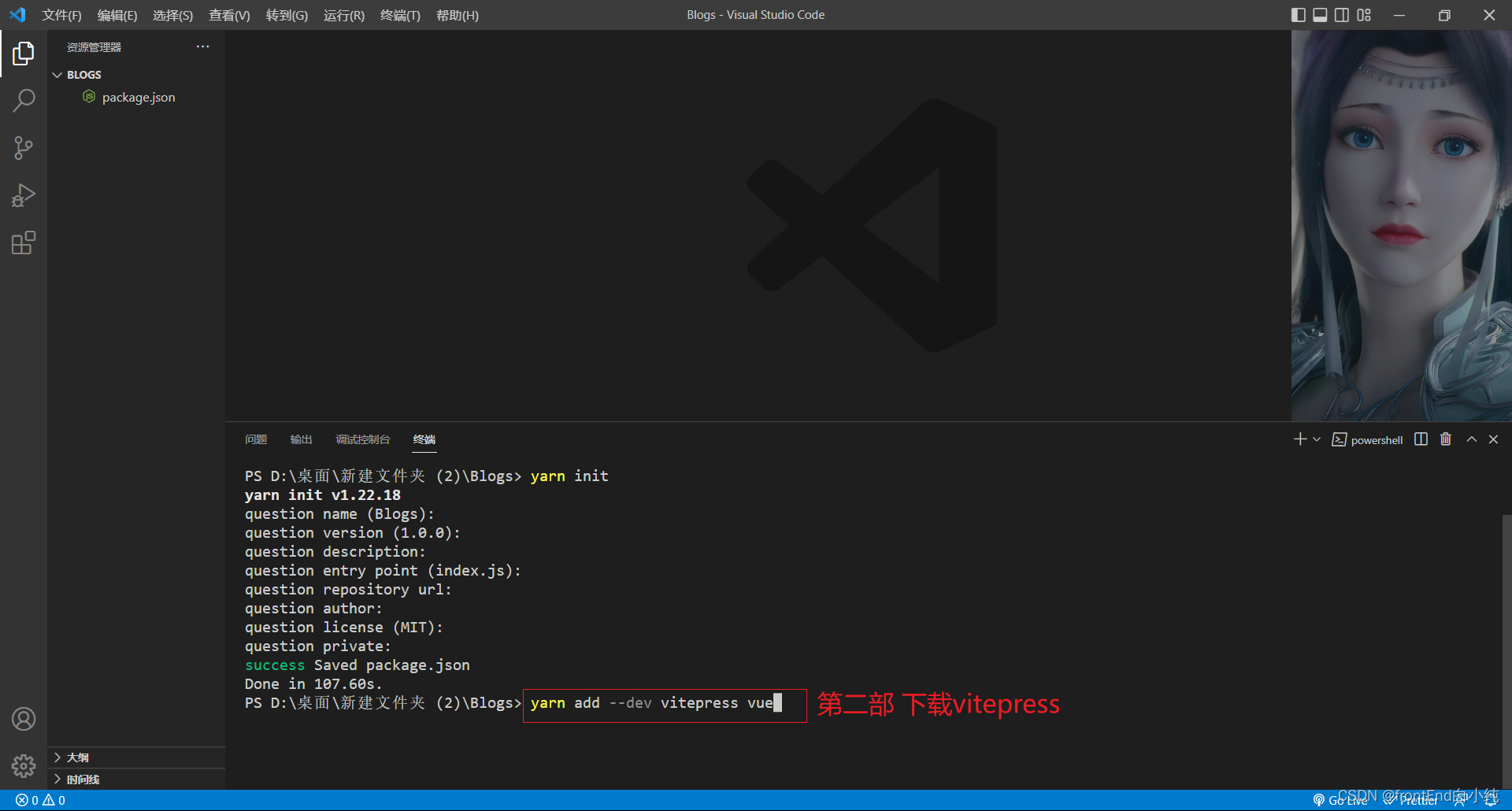Open the Source Control view
The width and height of the screenshot is (1512, 811).
(24, 148)
